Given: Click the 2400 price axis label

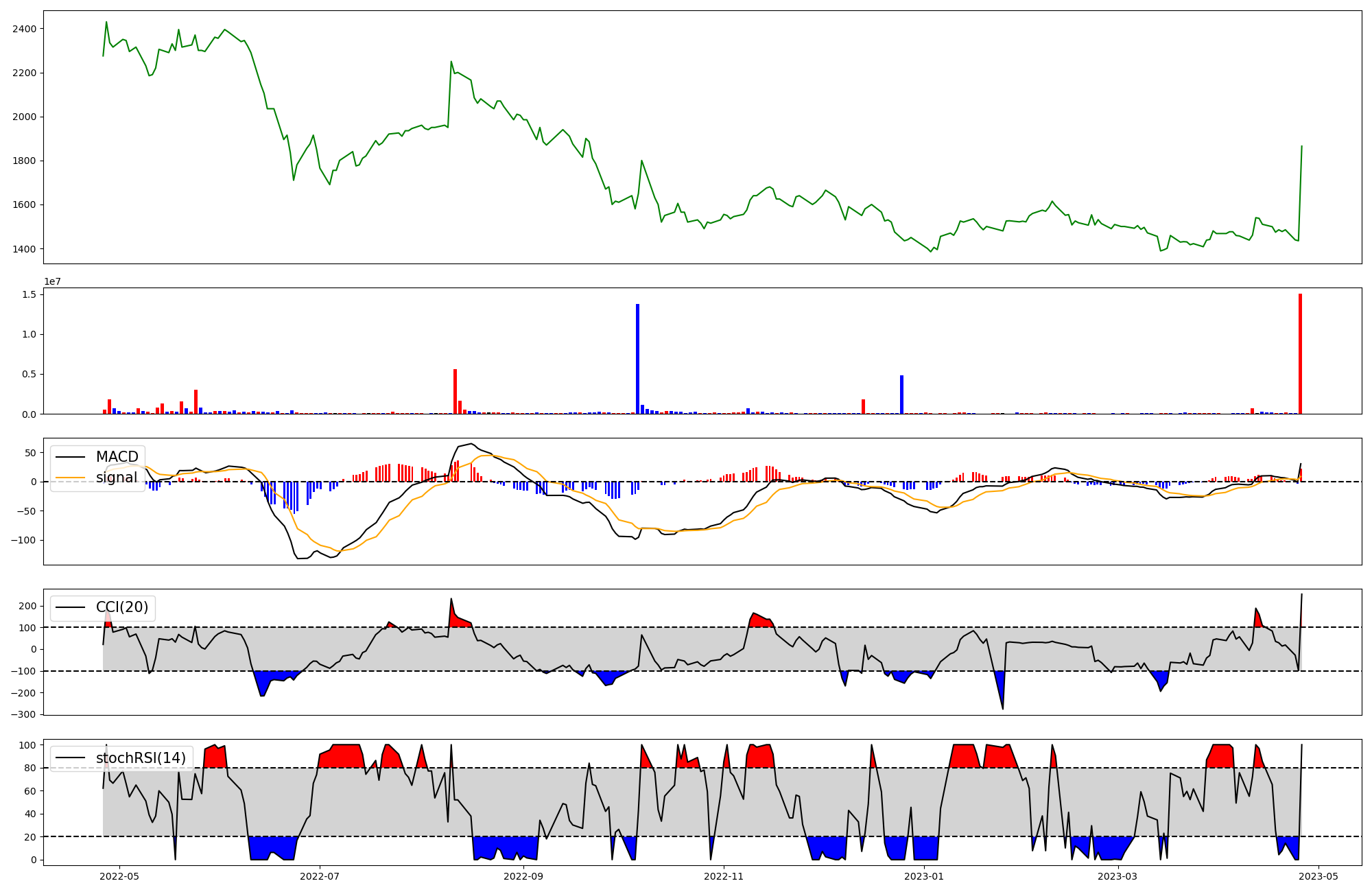Looking at the screenshot, I should coord(24,29).
